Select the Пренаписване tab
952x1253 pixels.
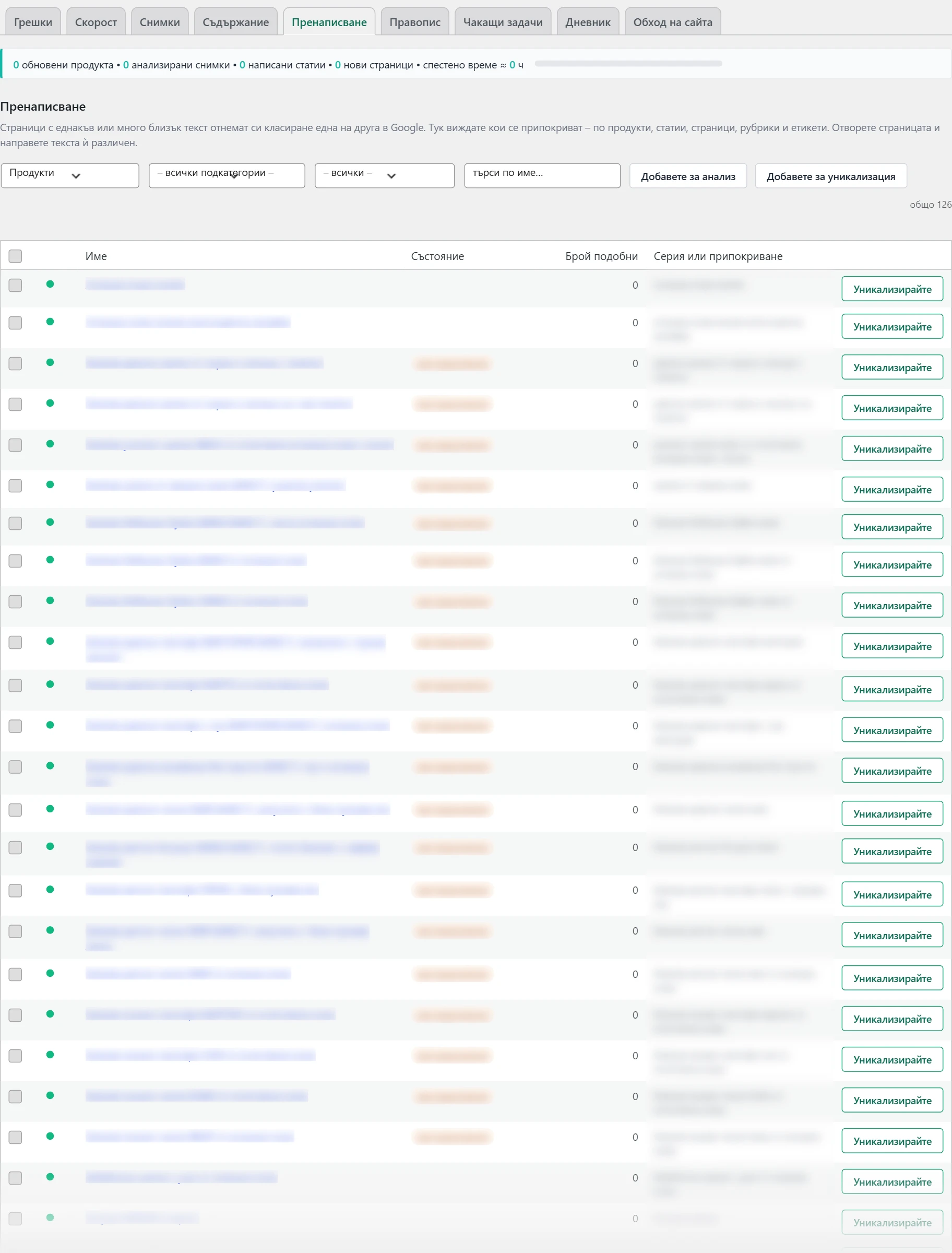(x=329, y=22)
